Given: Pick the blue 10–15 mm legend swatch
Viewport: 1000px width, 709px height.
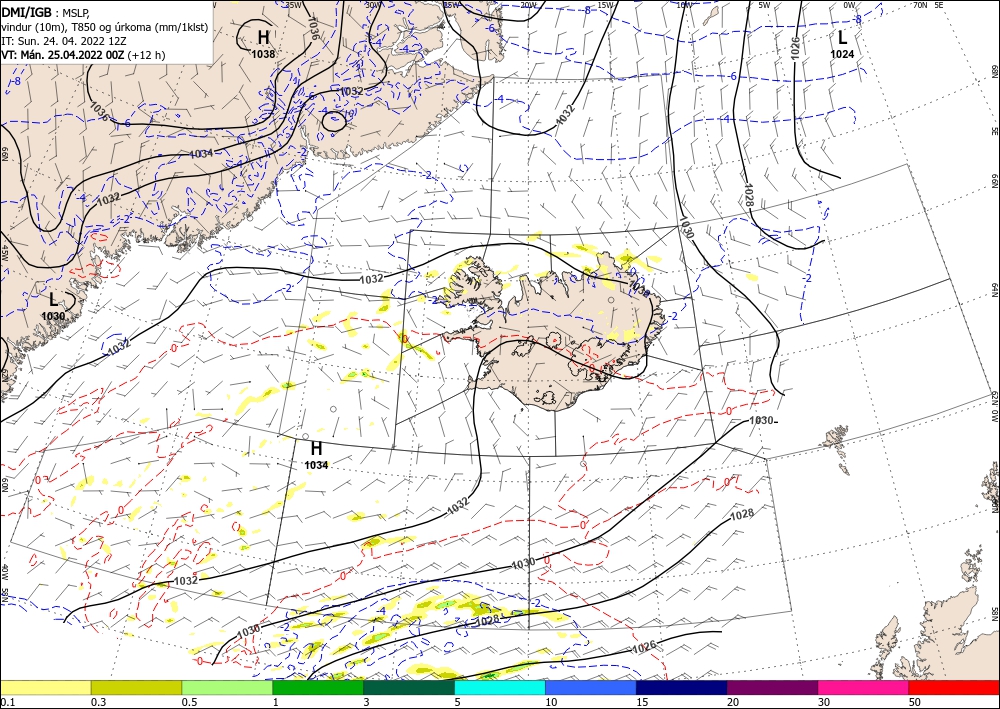Looking at the screenshot, I should [591, 687].
